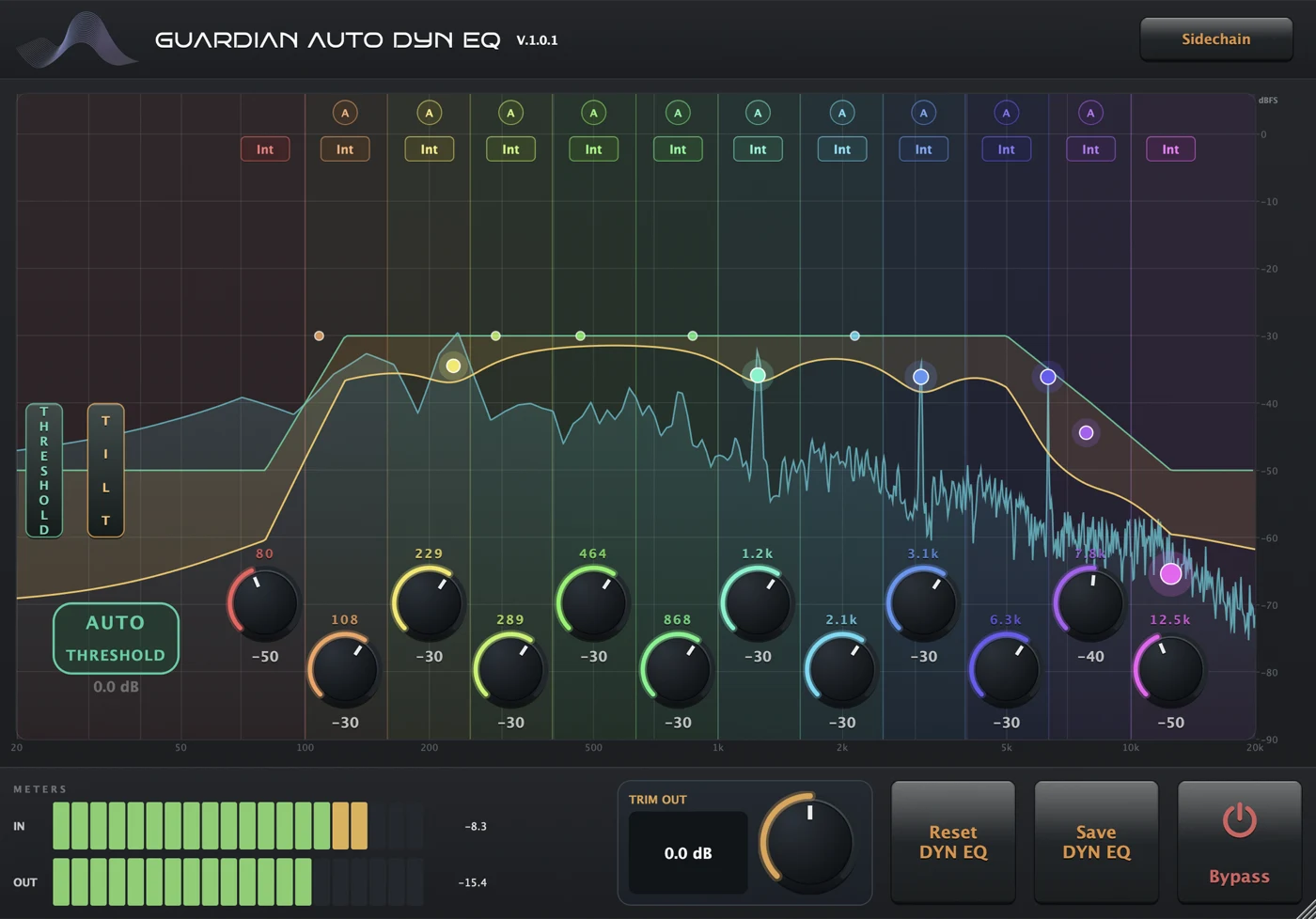
Task: Click the cyan 2.1k threshold knob
Action: click(x=841, y=668)
